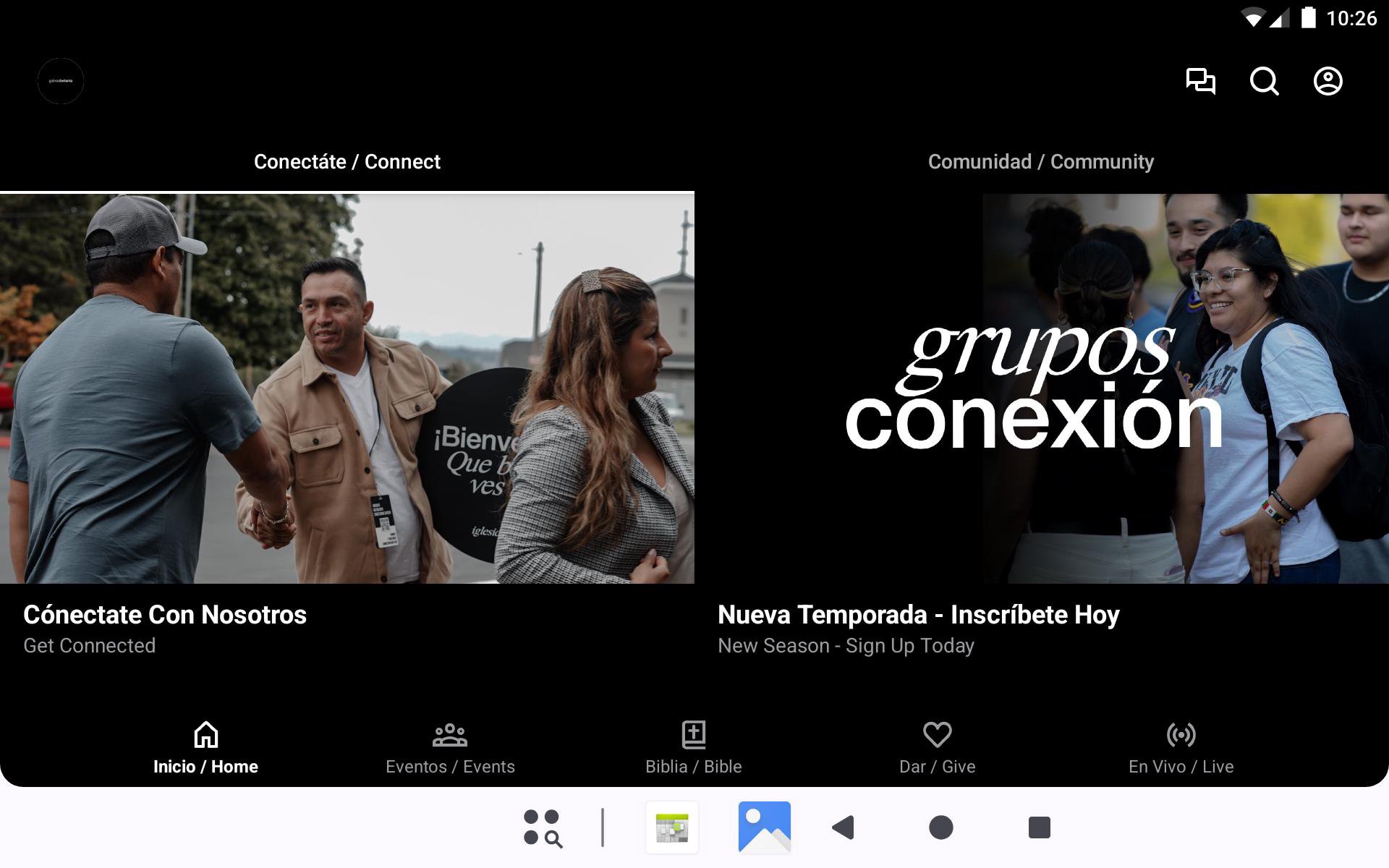This screenshot has height=868, width=1389.
Task: Select the Conectáte / Connect tab
Action: click(347, 162)
